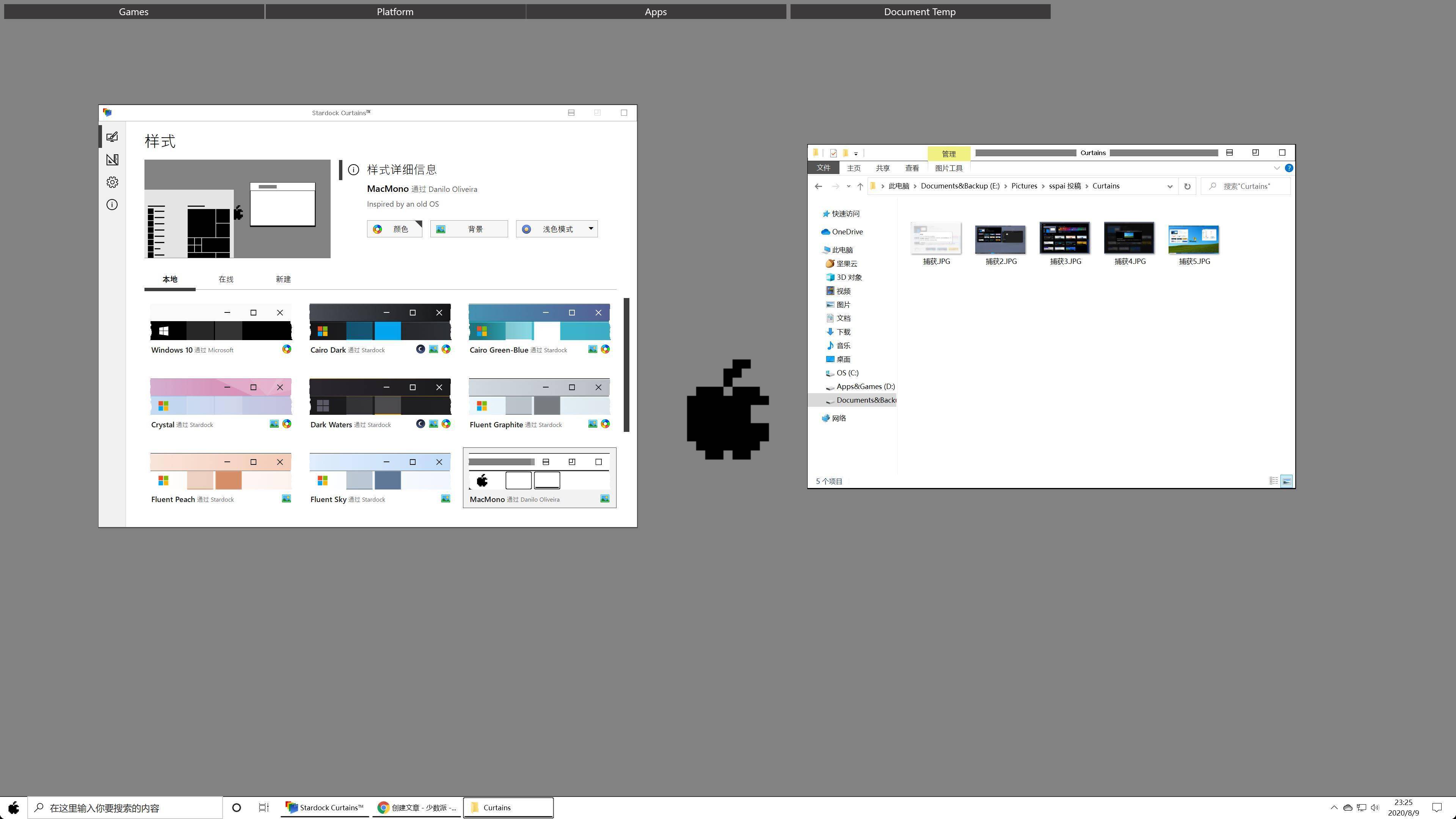Select the 捕获3.JPG file
The height and width of the screenshot is (819, 1456).
coord(1065,243)
